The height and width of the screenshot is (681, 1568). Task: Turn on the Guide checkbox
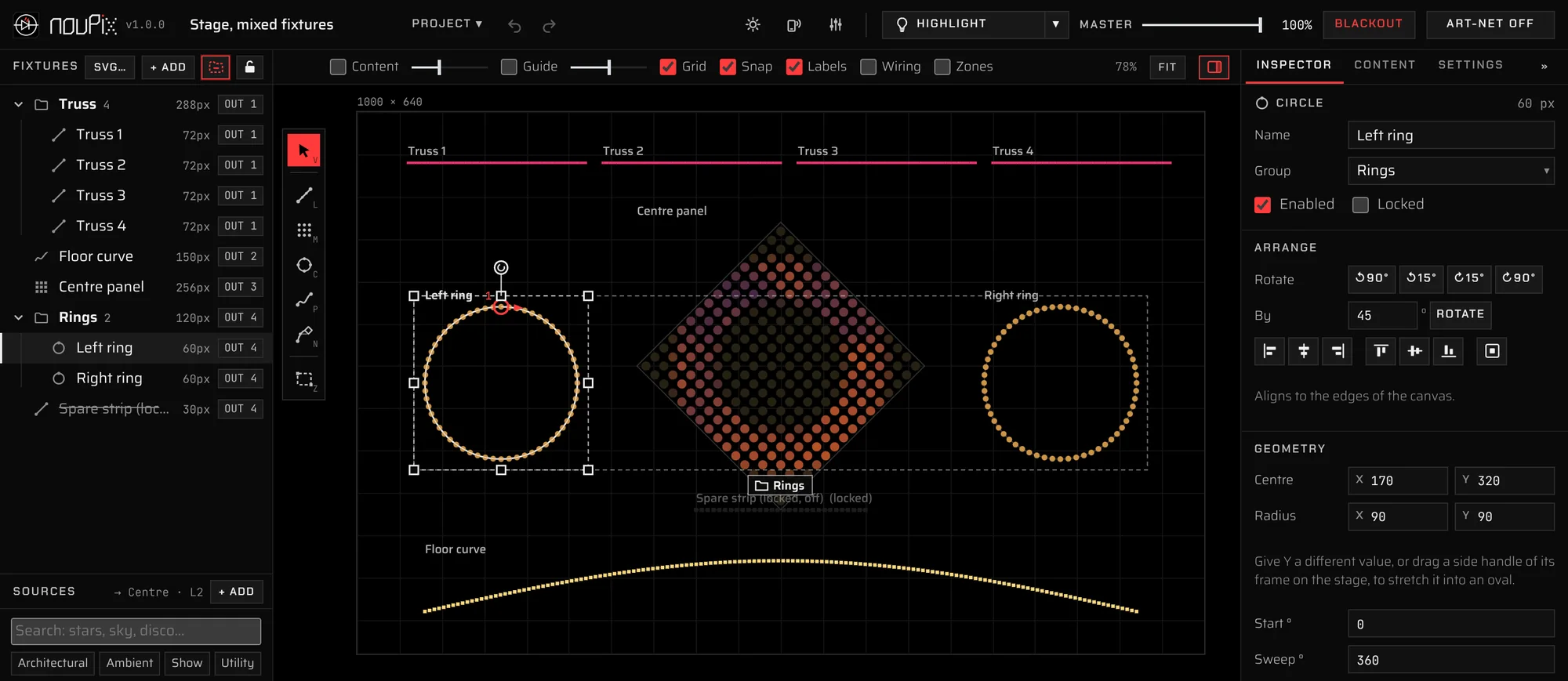click(x=509, y=67)
